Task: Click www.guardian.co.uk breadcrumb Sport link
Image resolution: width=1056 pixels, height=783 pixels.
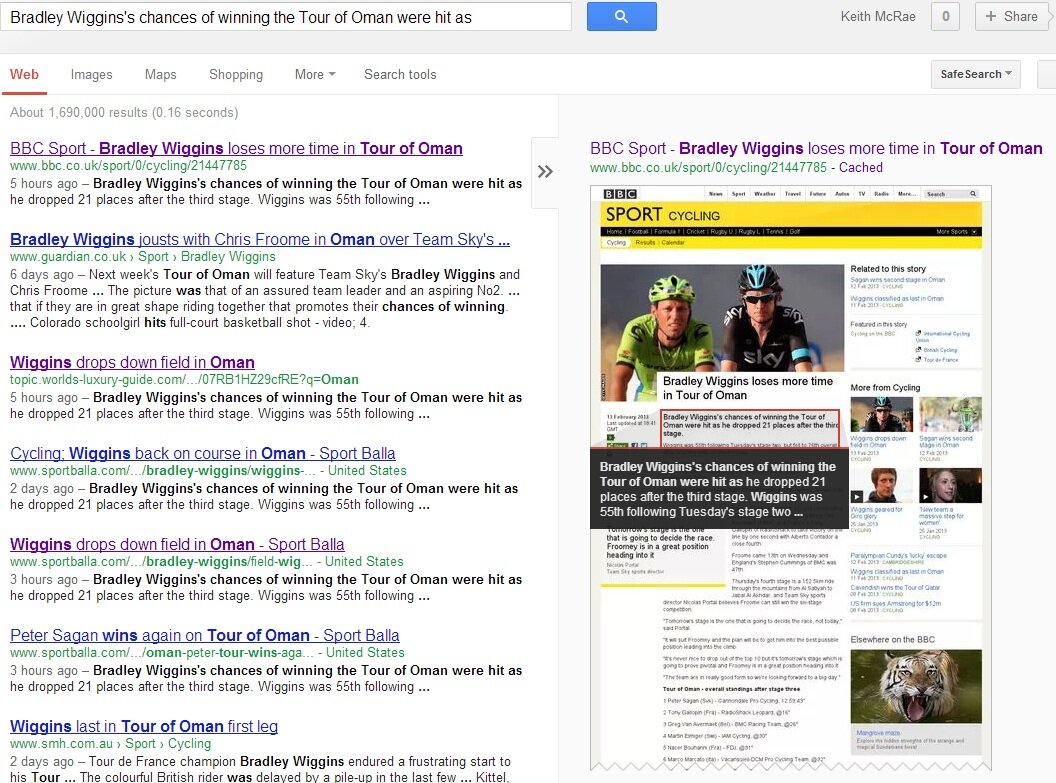Action: coord(154,257)
